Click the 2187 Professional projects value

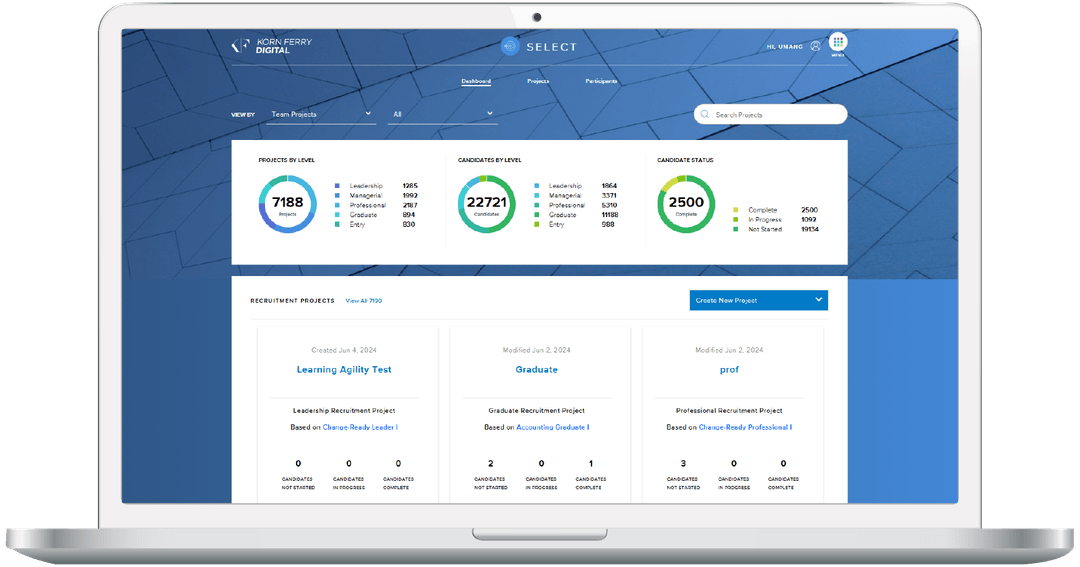click(x=410, y=205)
